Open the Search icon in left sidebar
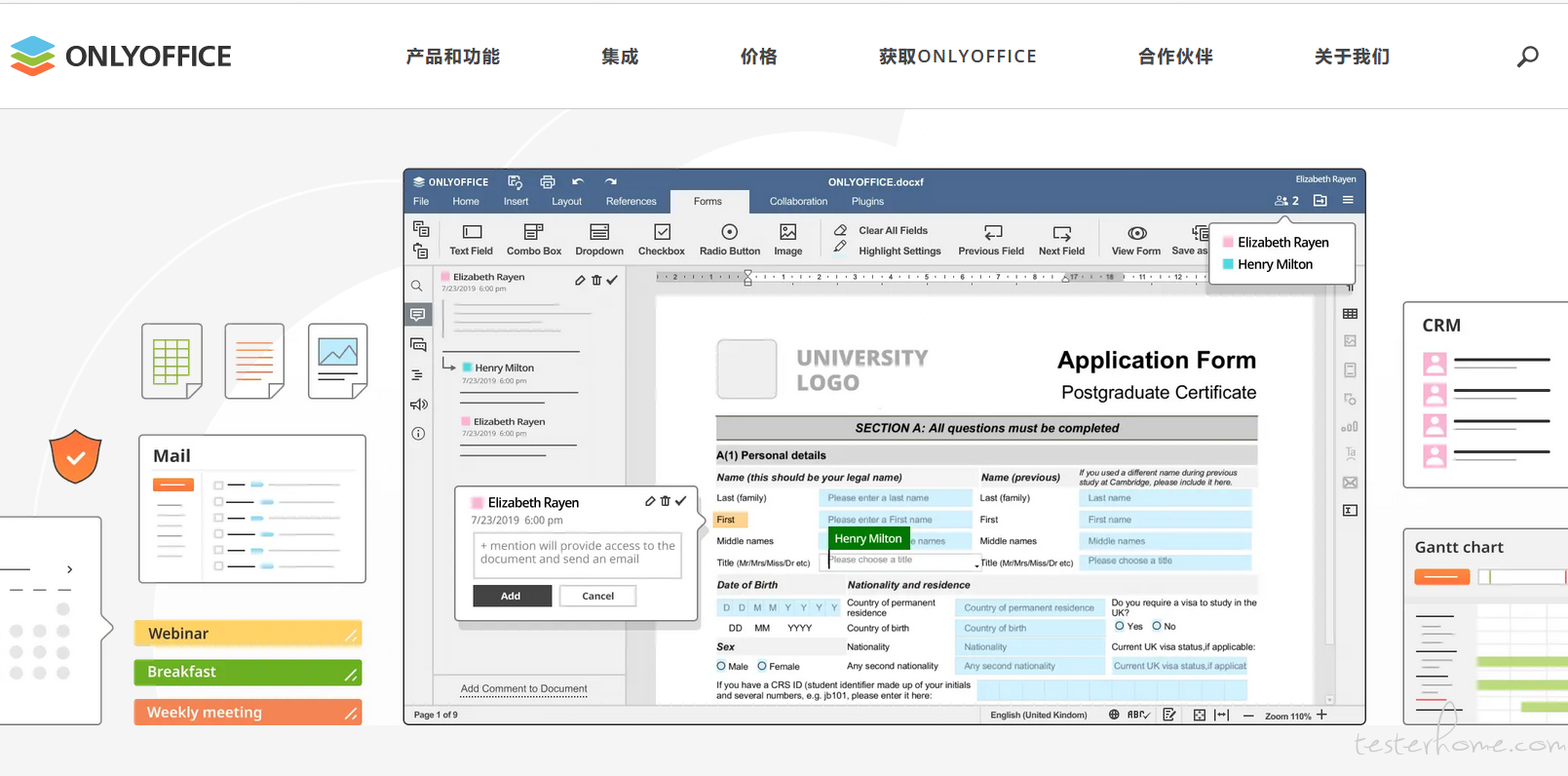The height and width of the screenshot is (776, 1568). tap(417, 287)
